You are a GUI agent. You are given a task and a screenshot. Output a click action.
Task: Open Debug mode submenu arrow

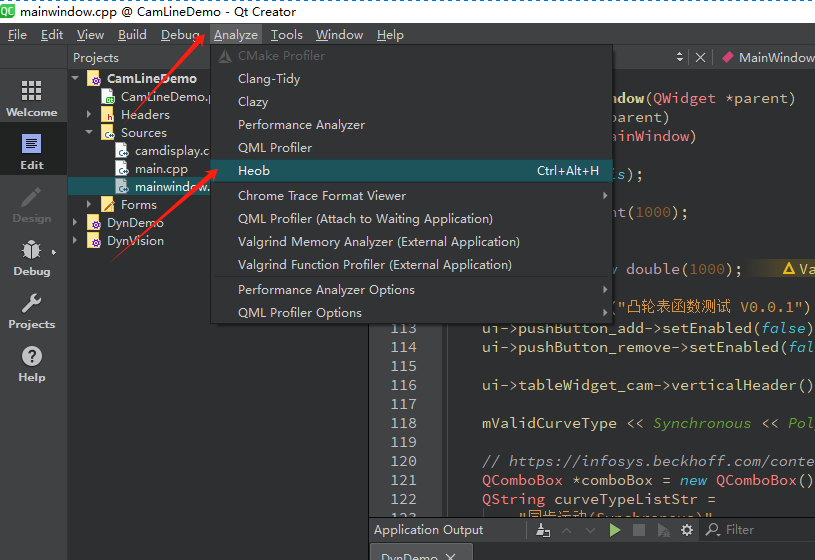coord(54,252)
